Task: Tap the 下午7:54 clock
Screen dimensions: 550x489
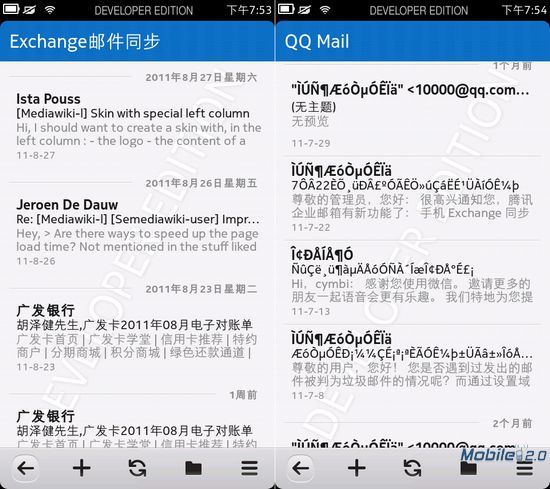Action: point(524,10)
